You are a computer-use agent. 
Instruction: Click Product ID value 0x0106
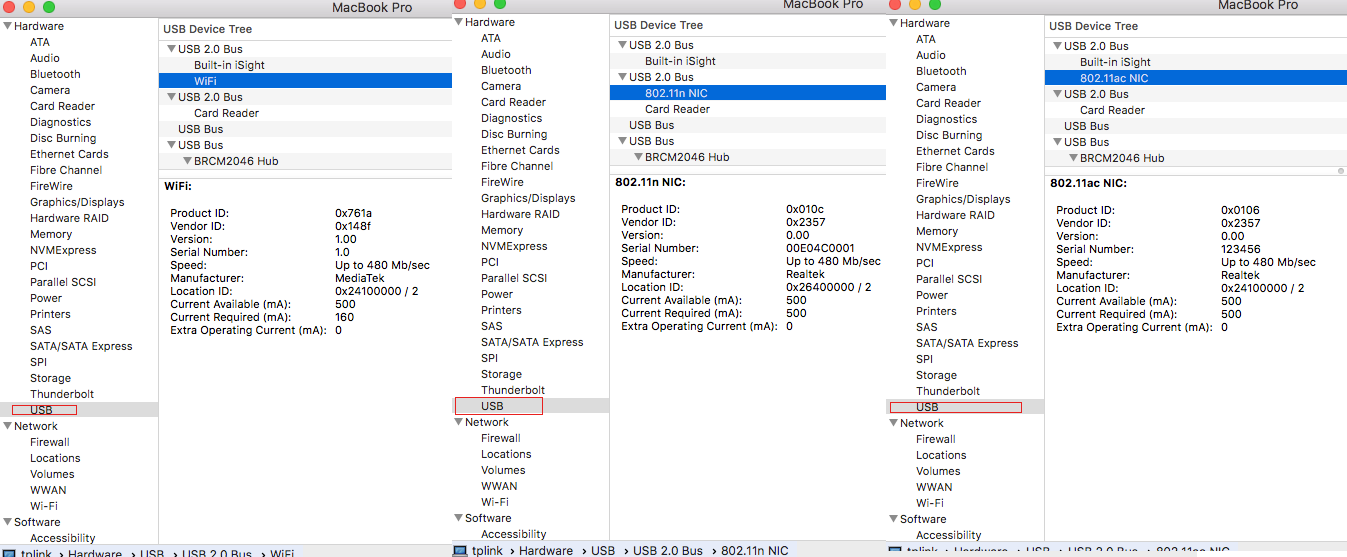point(1240,210)
